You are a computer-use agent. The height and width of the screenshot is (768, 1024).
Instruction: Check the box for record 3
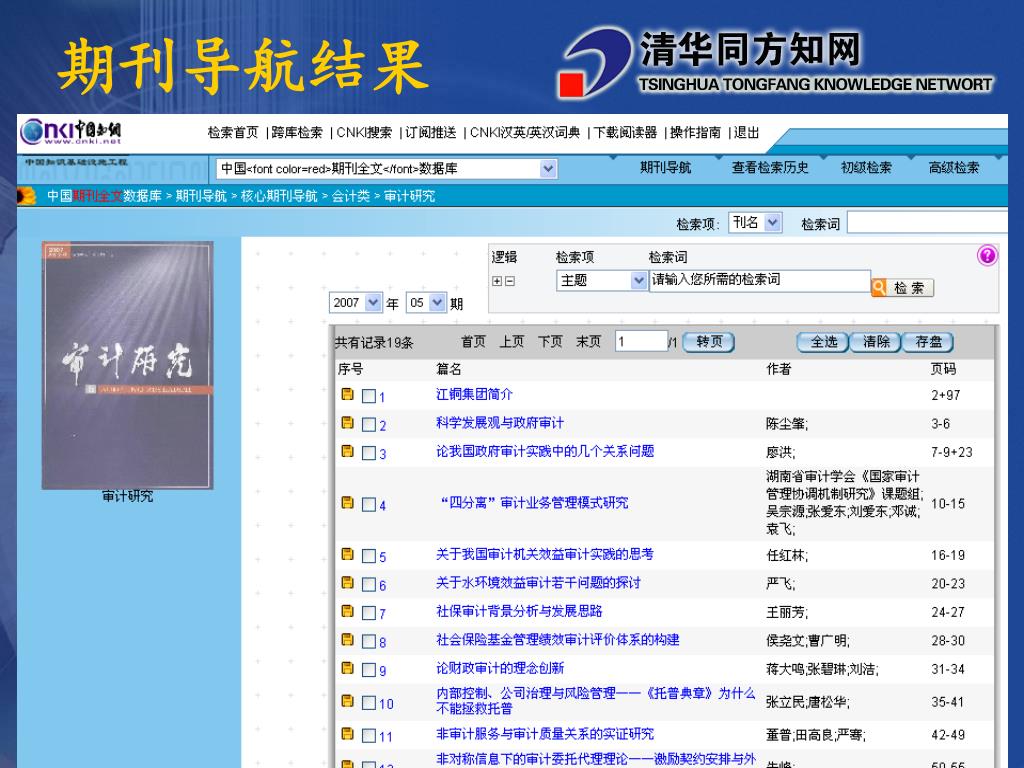click(369, 453)
